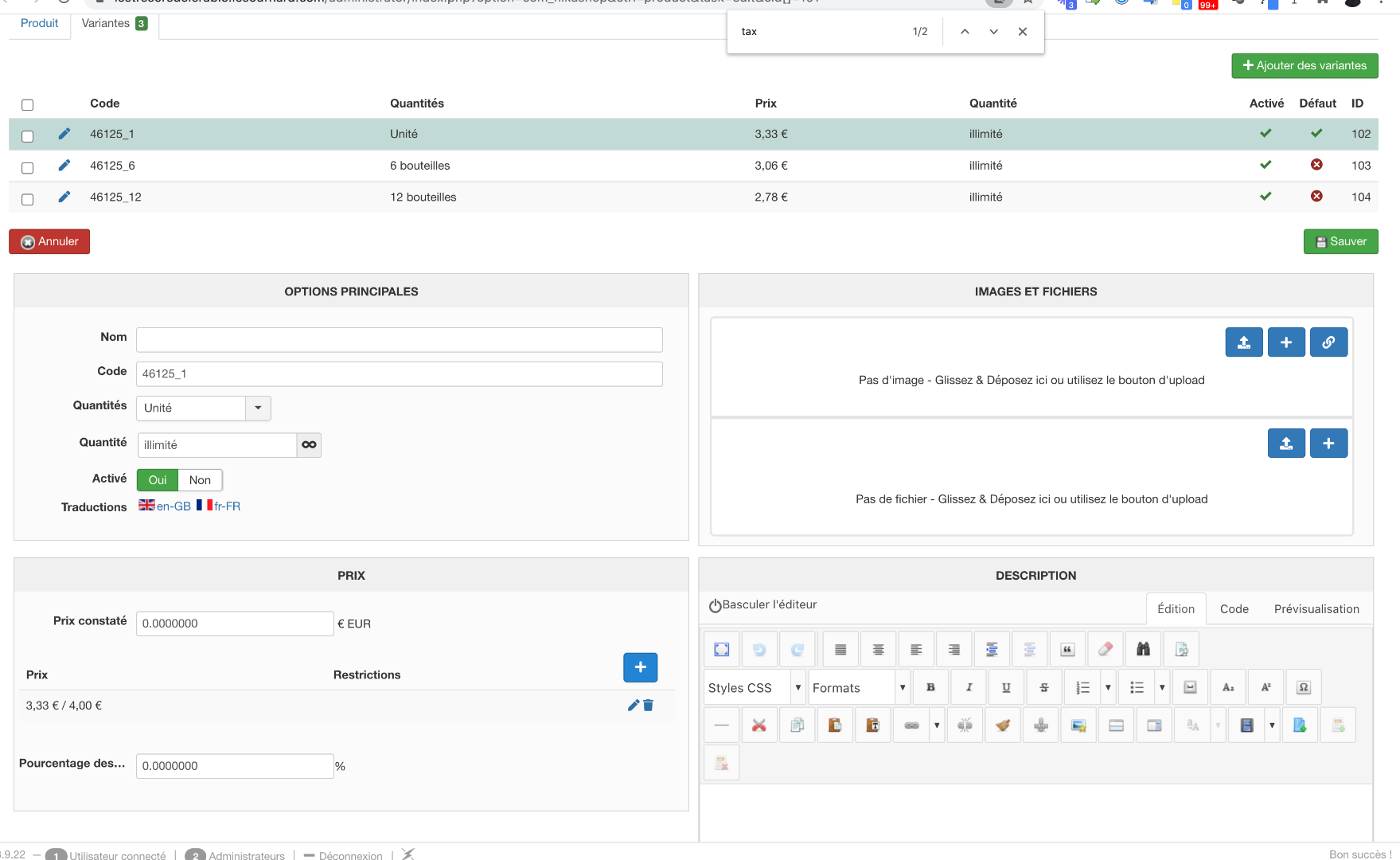The height and width of the screenshot is (860, 1400).
Task: Click the Sauver button
Action: click(x=1340, y=242)
